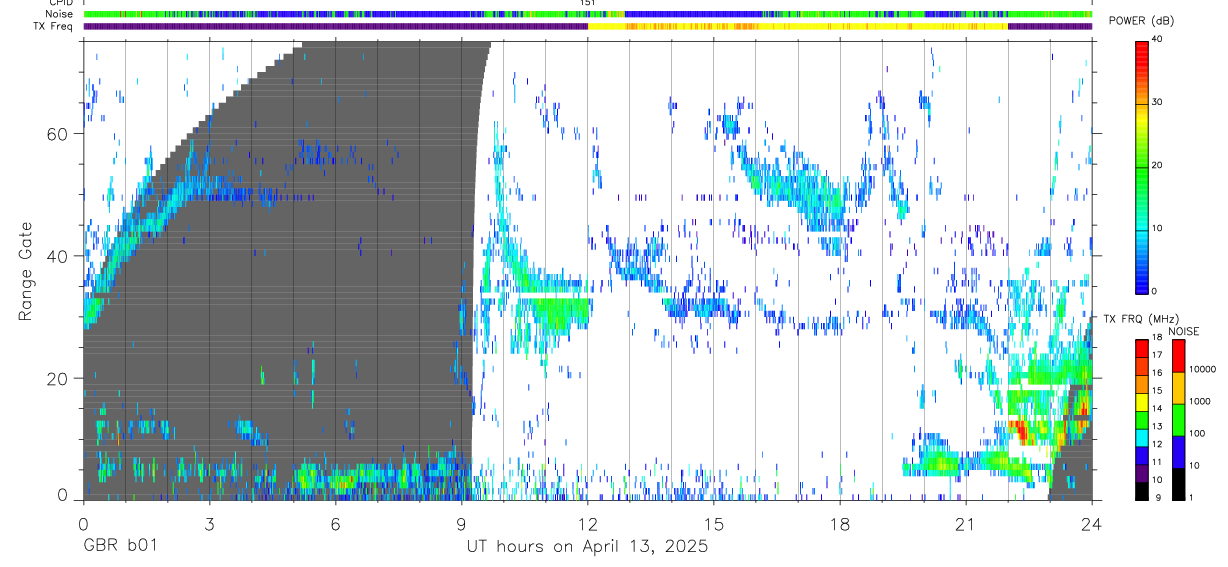This screenshot has width=1228, height=567.
Task: Click the purple 10-11 MHz TX frequency swatch
Action: coord(1141,472)
